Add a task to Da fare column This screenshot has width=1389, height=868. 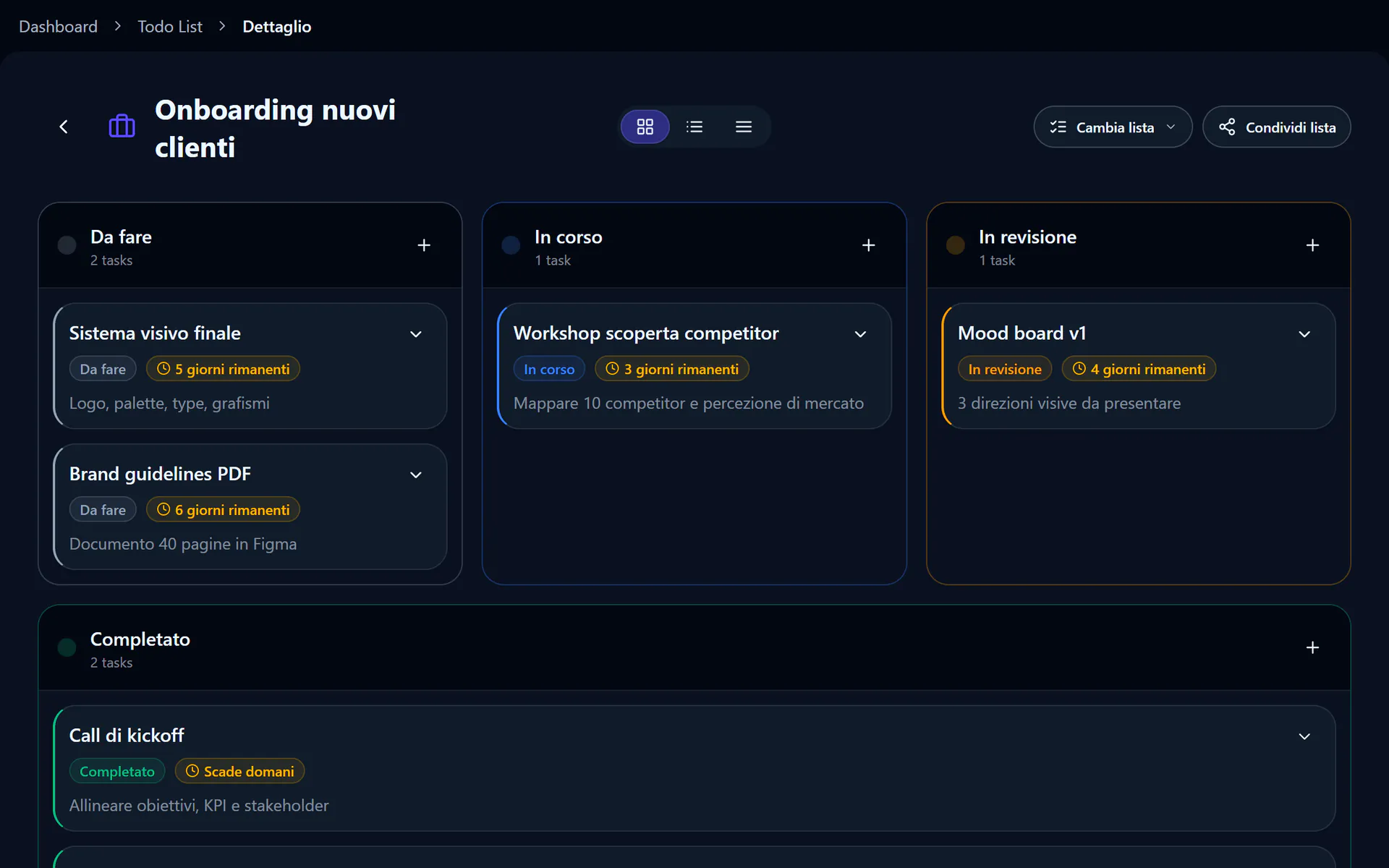pos(424,245)
